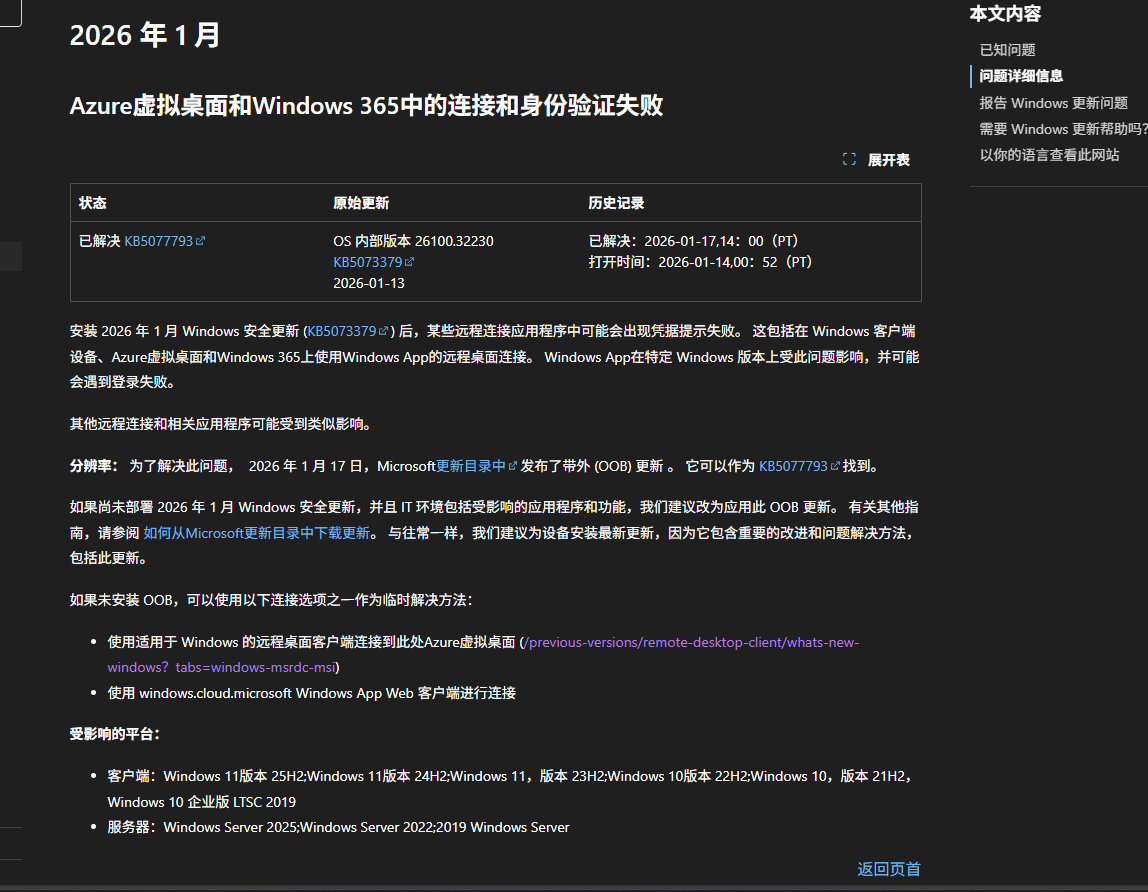Open 已知问题 in the 本文内容 sidebar
The width and height of the screenshot is (1148, 892).
[1007, 49]
